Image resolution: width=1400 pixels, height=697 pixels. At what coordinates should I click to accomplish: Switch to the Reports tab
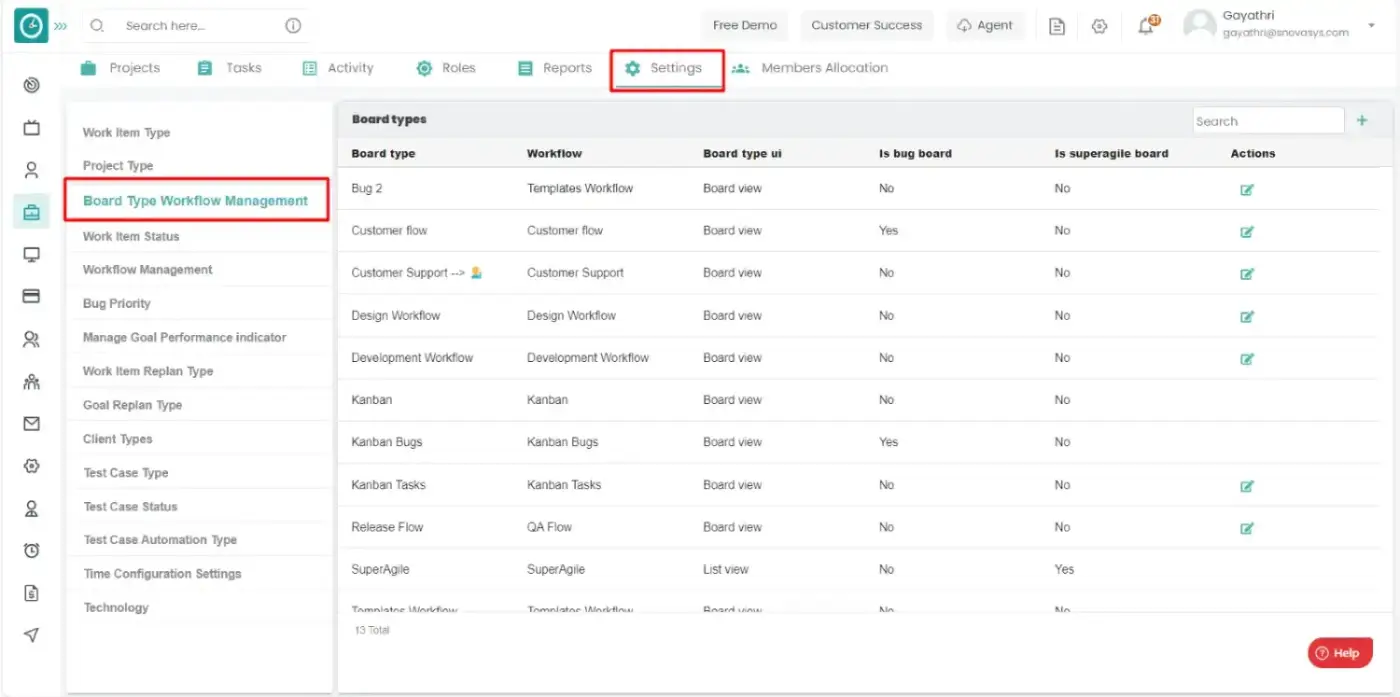(x=554, y=68)
